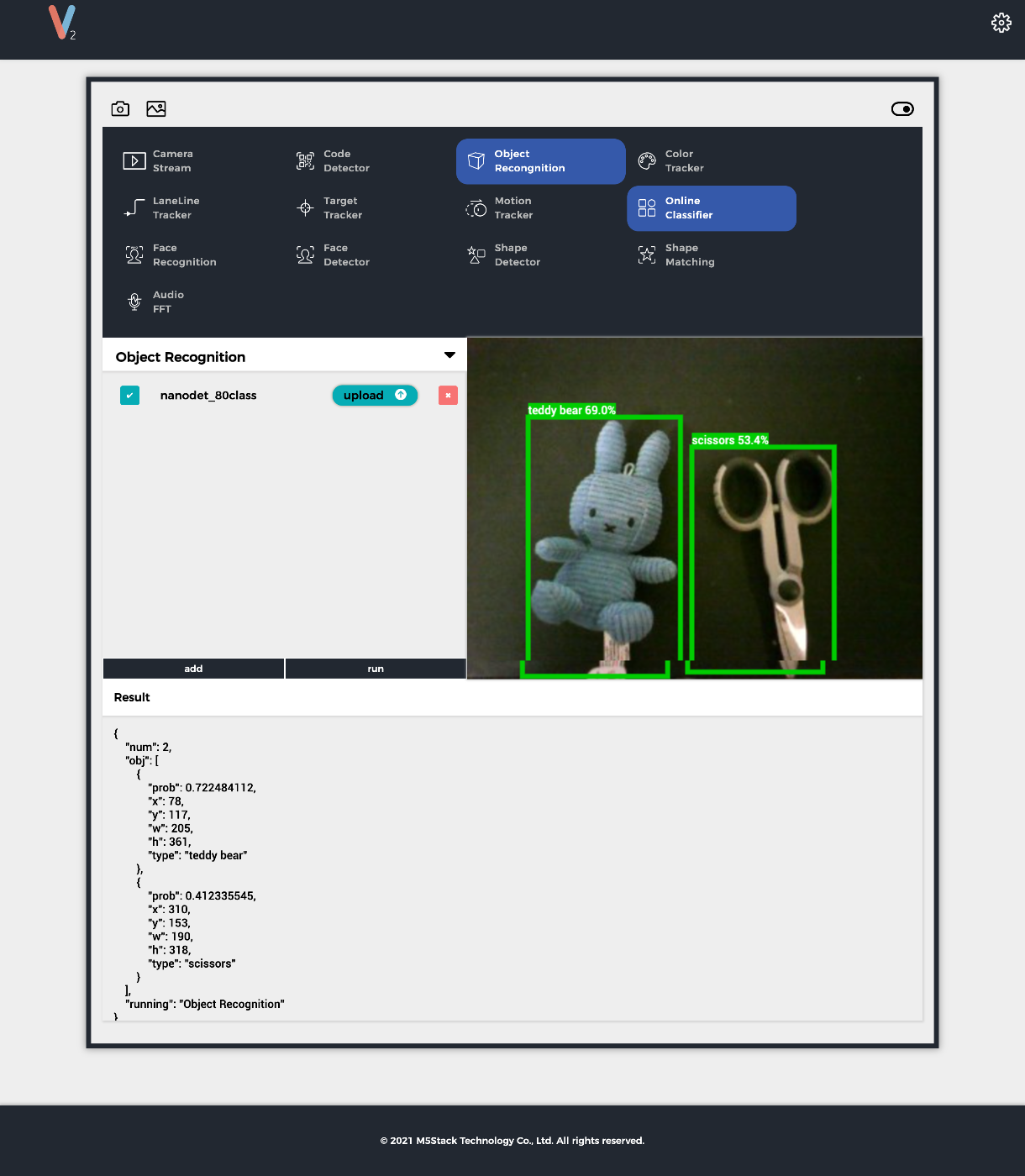This screenshot has width=1025, height=1176.
Task: Select the Camera Stream function
Action: point(200,161)
